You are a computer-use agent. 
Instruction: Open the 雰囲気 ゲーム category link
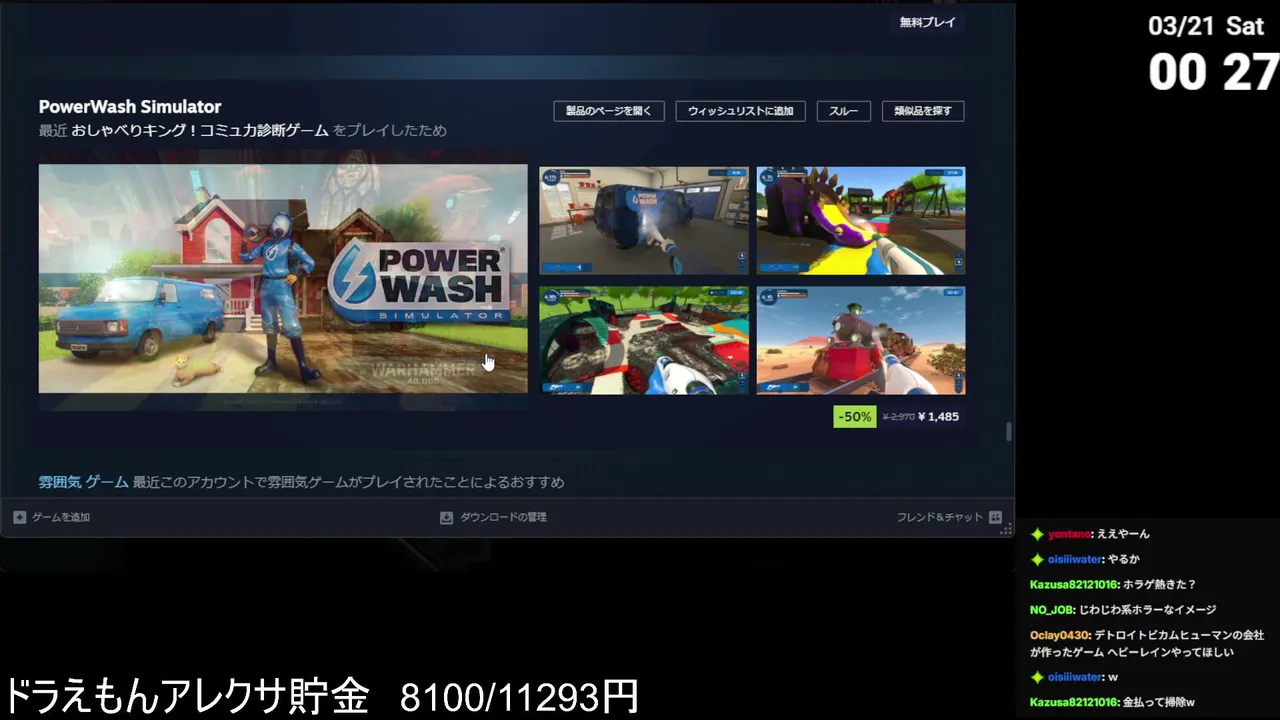point(84,482)
